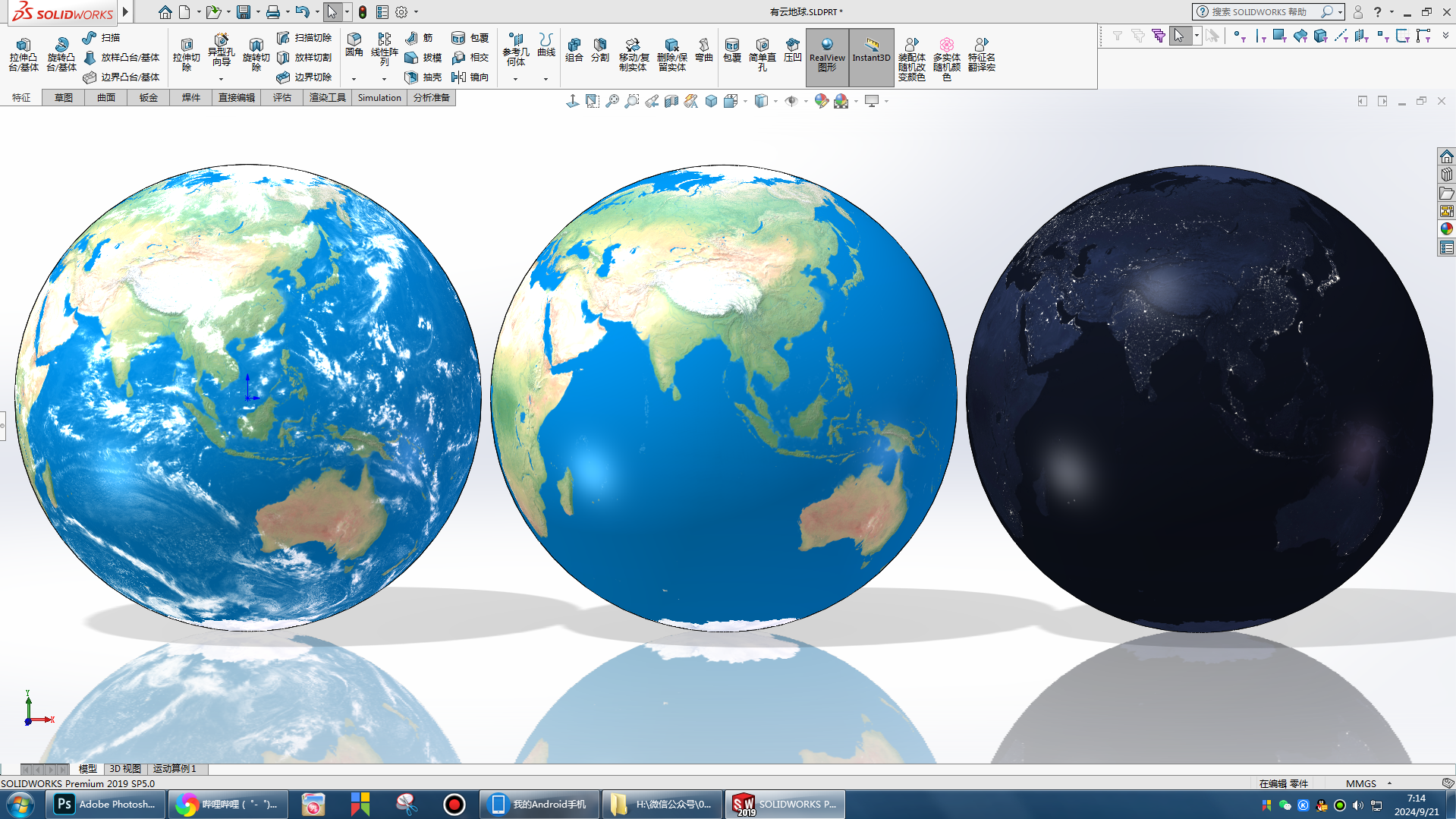Viewport: 1456px width, 819px height.
Task: Switch to the 评估 evaluate tab
Action: 282,98
